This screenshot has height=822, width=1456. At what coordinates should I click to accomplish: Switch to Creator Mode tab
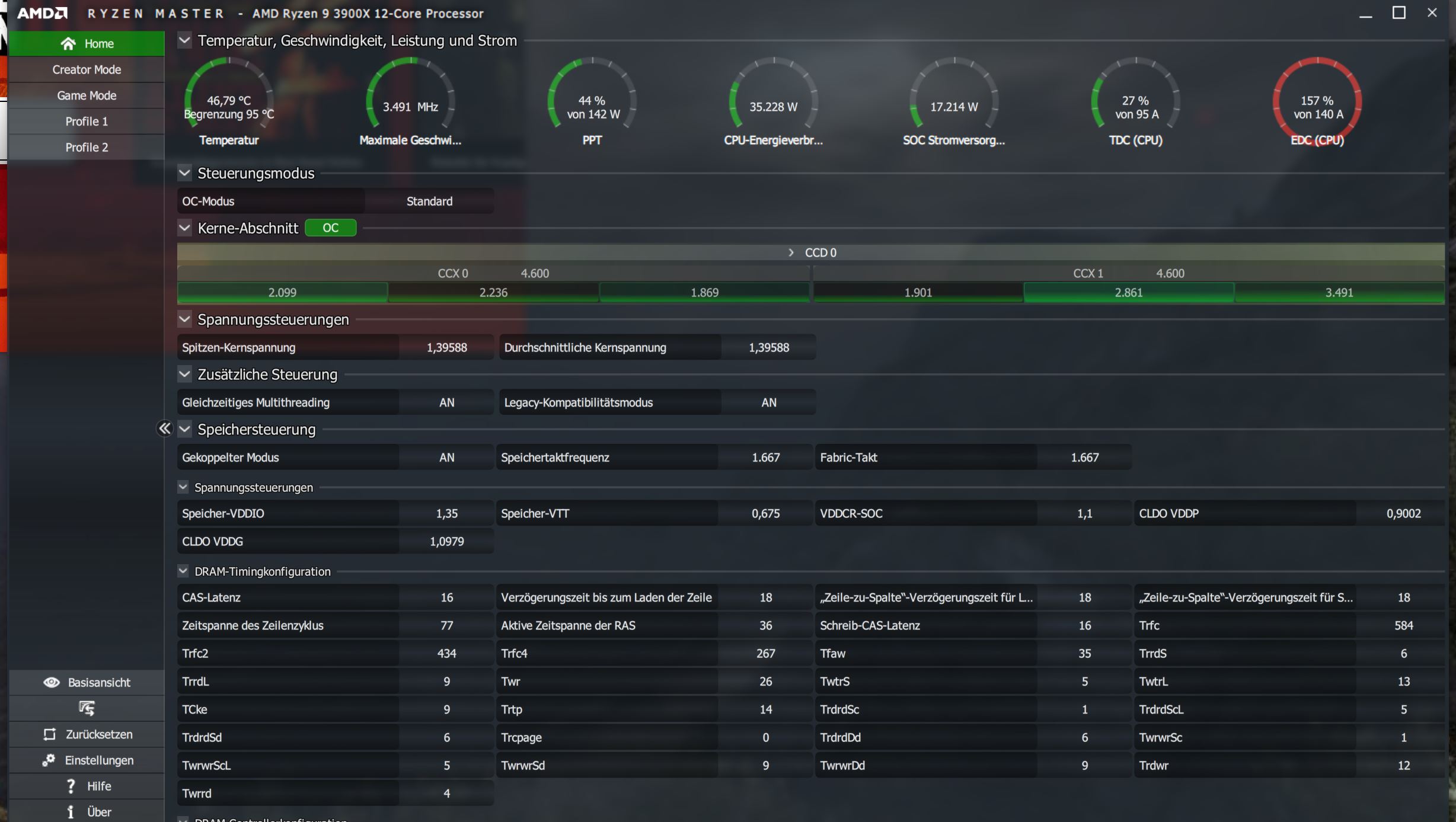pyautogui.click(x=87, y=69)
